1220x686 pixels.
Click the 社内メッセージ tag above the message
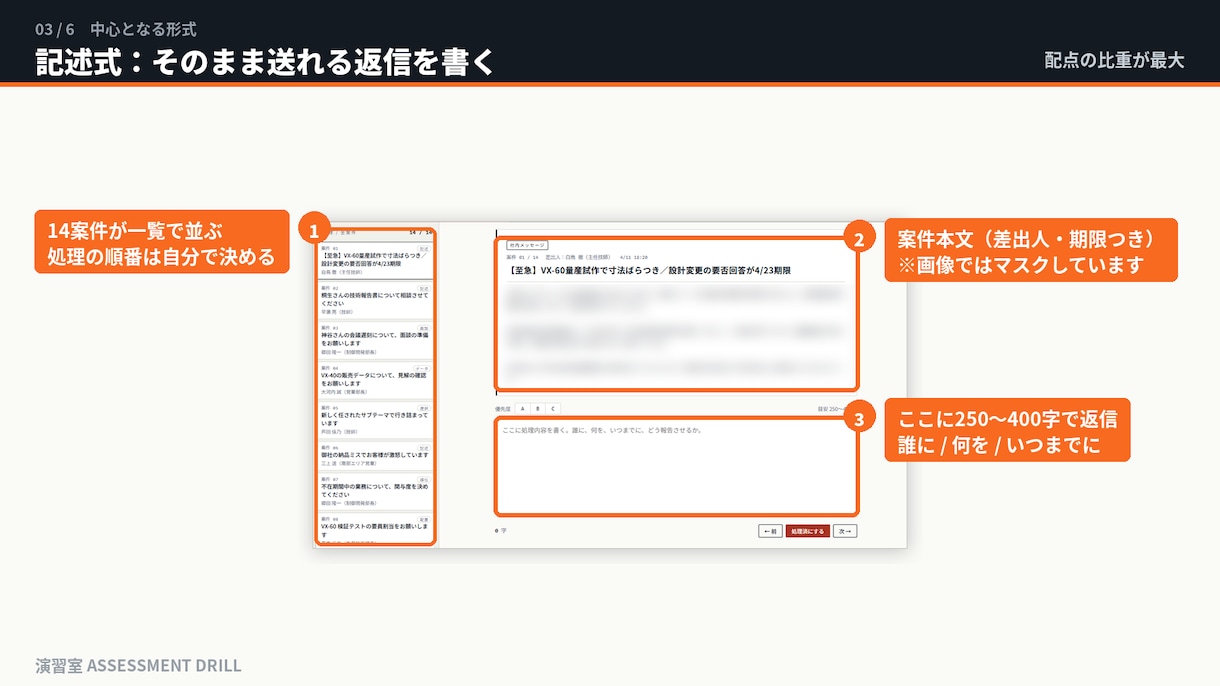coord(527,244)
